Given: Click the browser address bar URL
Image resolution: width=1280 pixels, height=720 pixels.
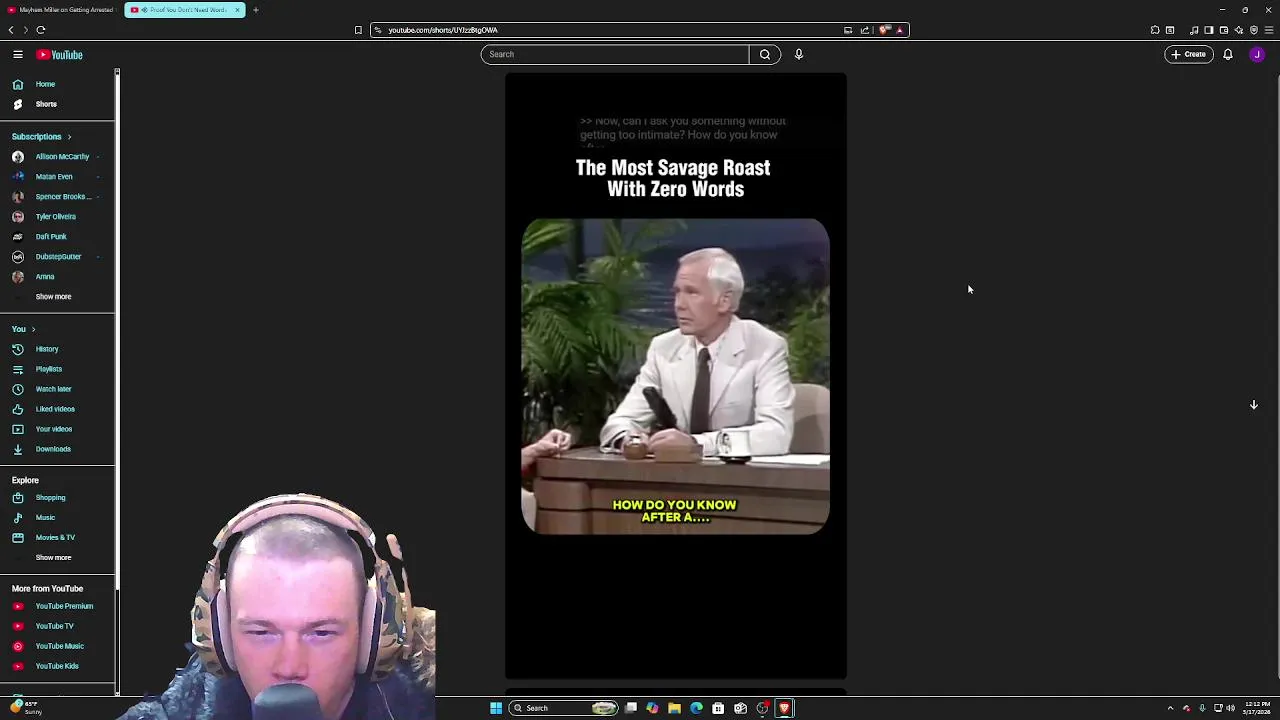Looking at the screenshot, I should [443, 30].
